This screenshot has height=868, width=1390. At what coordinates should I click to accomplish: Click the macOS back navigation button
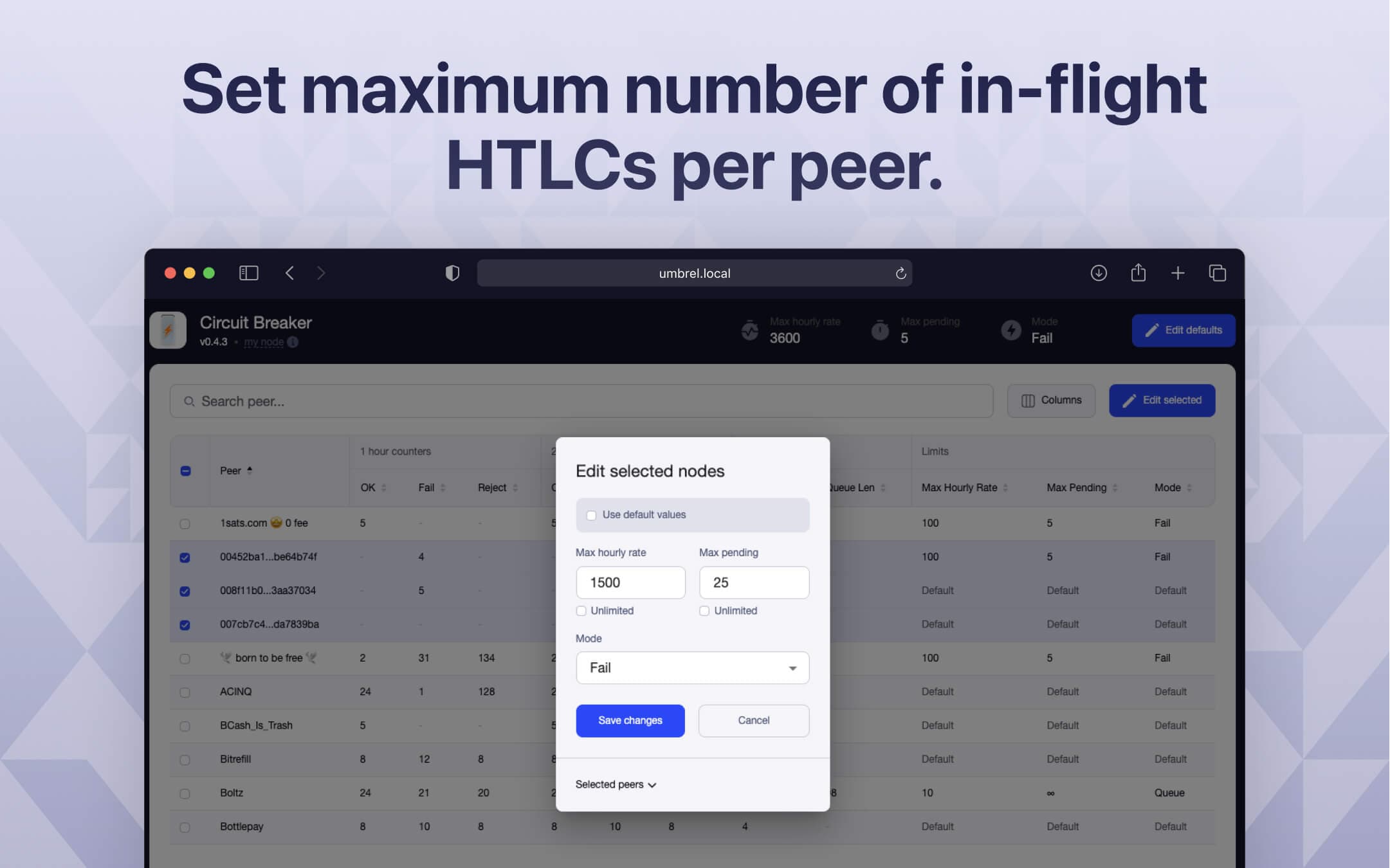(290, 272)
